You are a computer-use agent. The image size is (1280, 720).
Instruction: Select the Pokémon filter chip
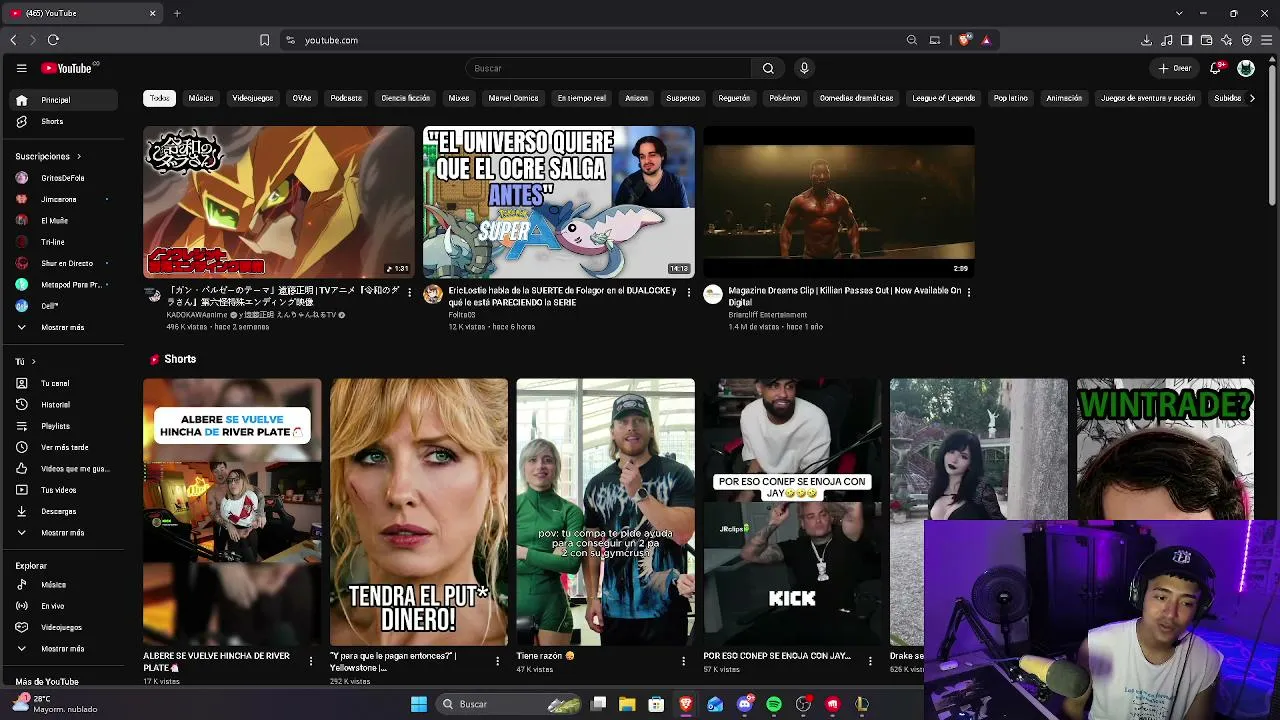(x=785, y=98)
